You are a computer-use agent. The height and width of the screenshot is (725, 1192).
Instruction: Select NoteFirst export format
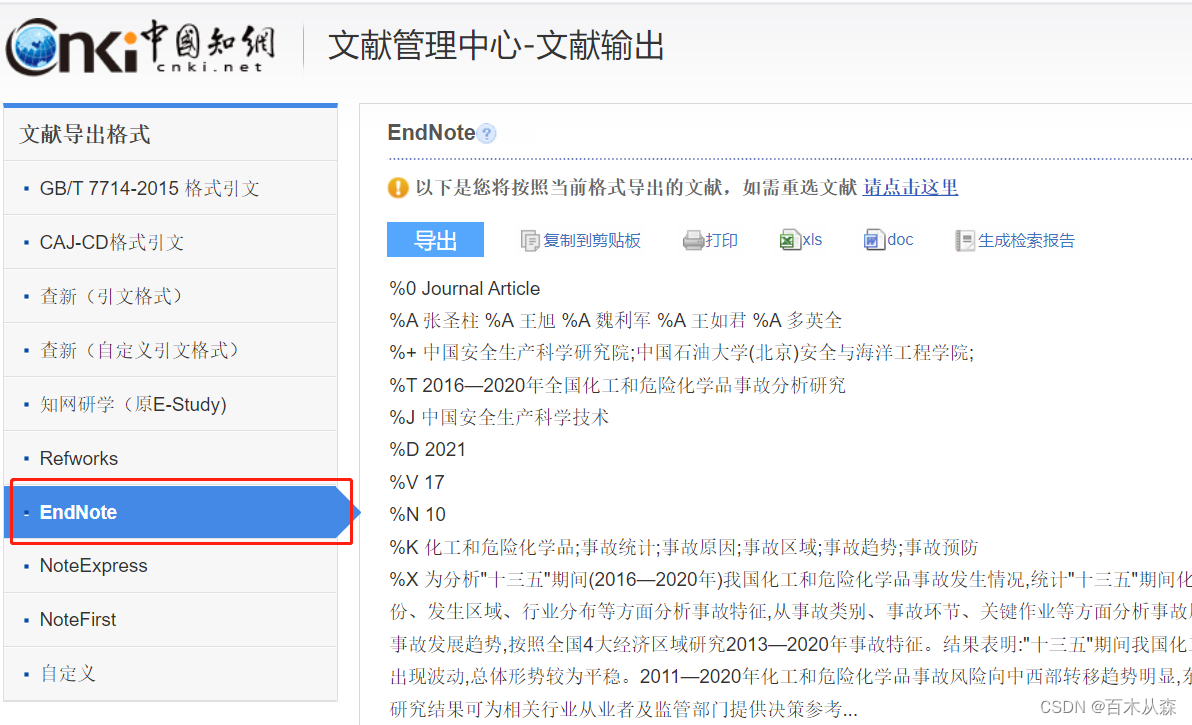[171, 620]
